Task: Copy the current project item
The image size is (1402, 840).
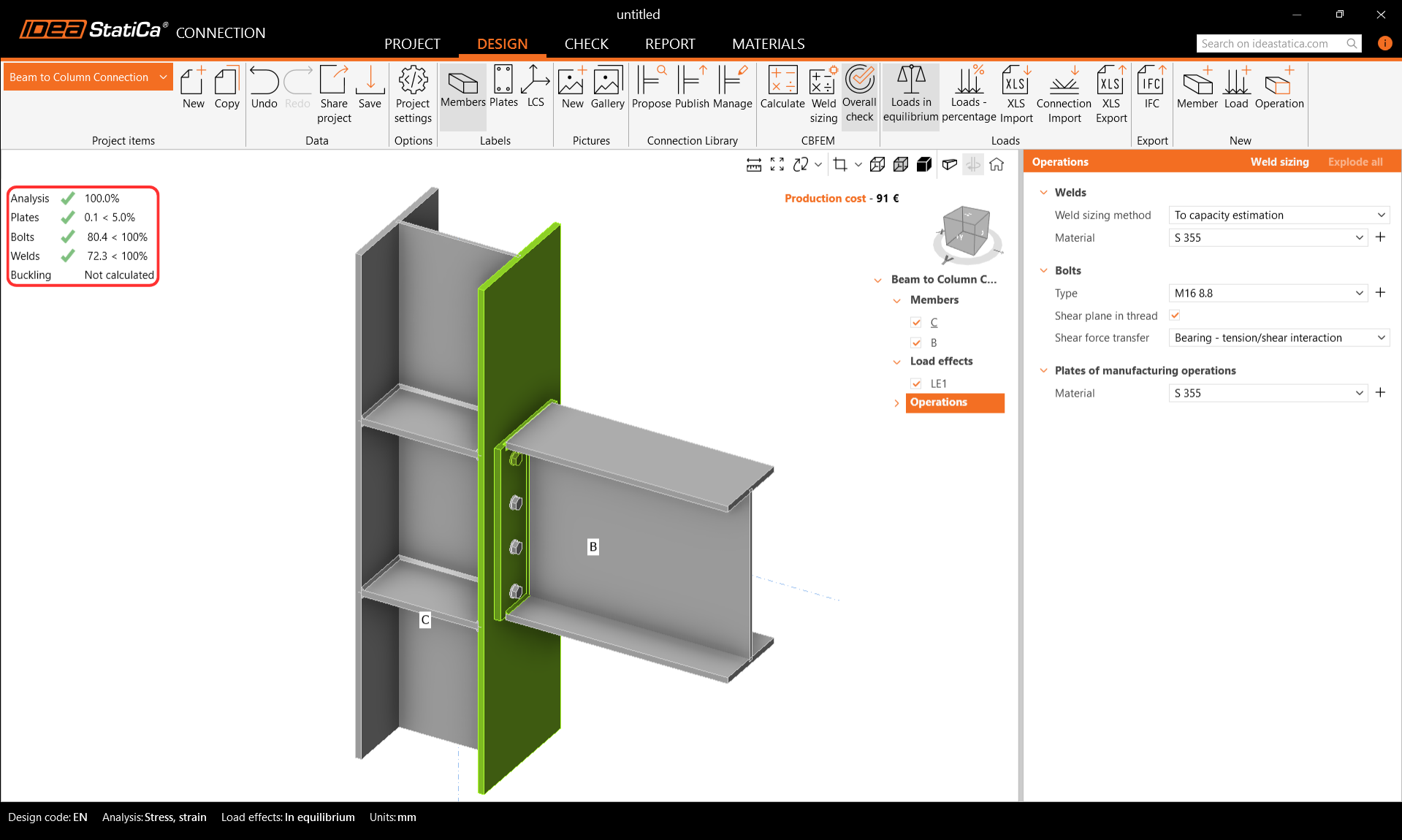Action: [x=226, y=88]
